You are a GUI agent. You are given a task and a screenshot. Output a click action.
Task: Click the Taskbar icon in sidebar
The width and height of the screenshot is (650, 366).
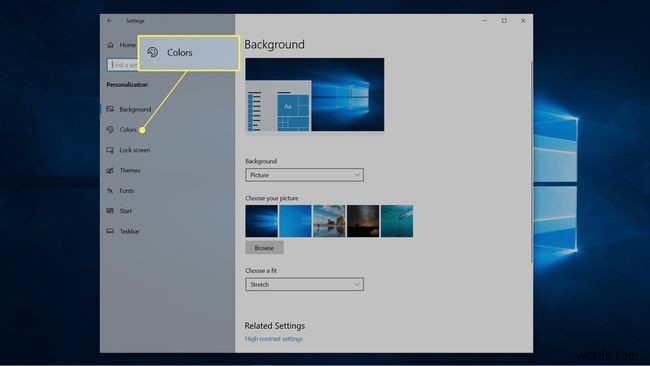(110, 231)
